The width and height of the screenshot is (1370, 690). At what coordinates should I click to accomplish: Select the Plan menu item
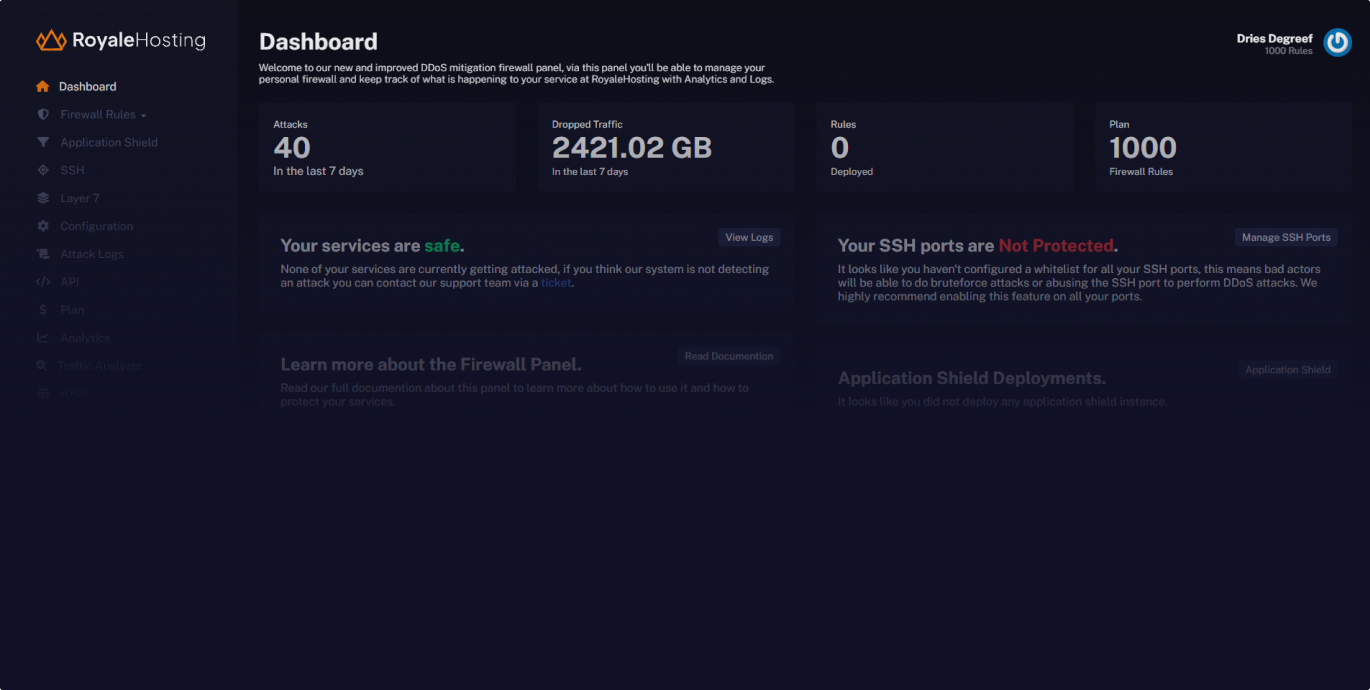pos(72,311)
